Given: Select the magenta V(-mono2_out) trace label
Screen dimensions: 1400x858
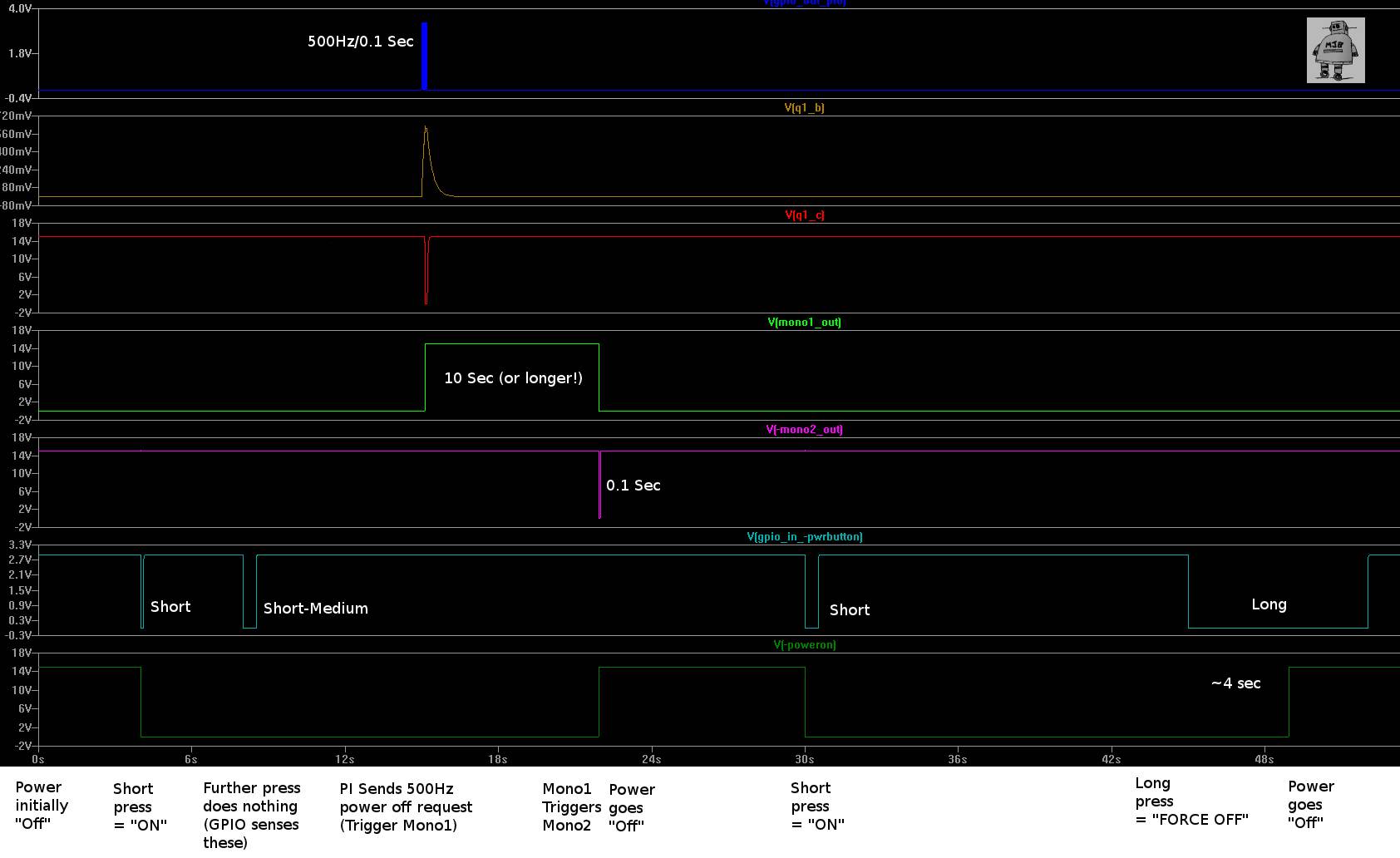Looking at the screenshot, I should 804,430.
